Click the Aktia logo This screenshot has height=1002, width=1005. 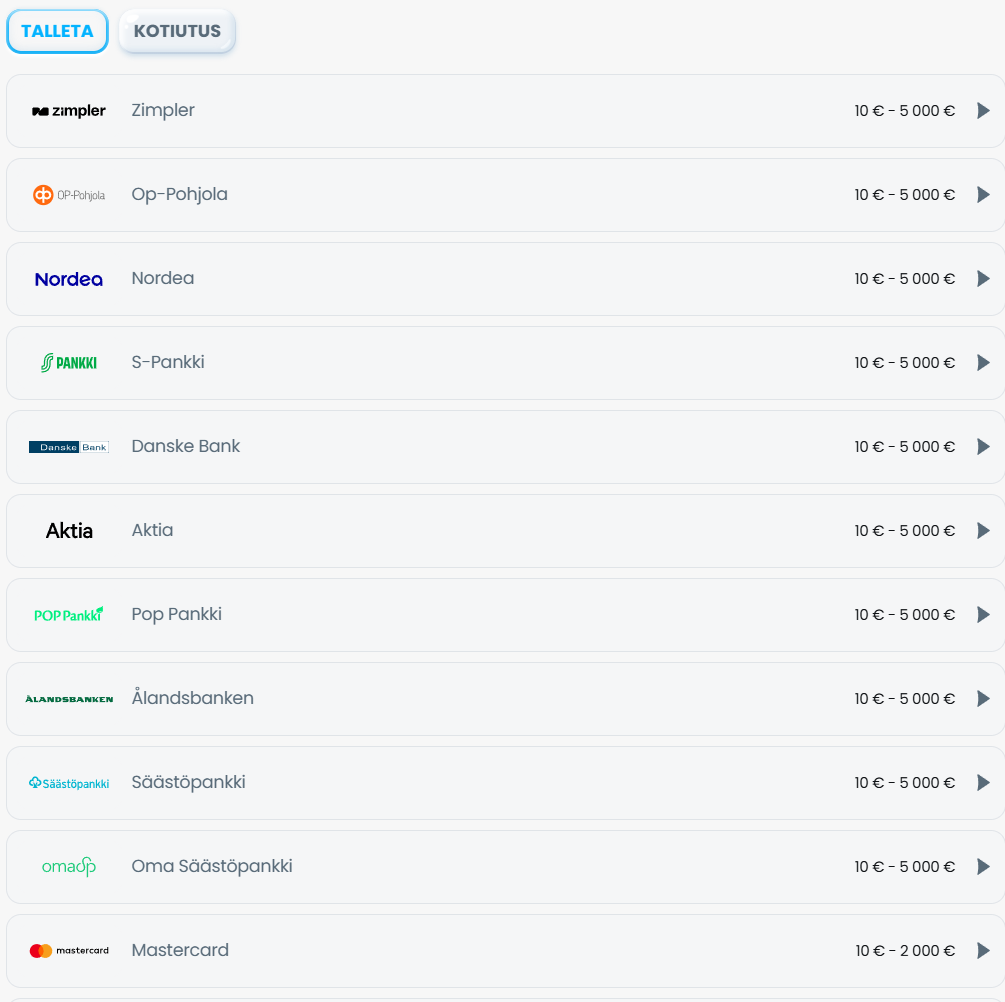tap(69, 531)
